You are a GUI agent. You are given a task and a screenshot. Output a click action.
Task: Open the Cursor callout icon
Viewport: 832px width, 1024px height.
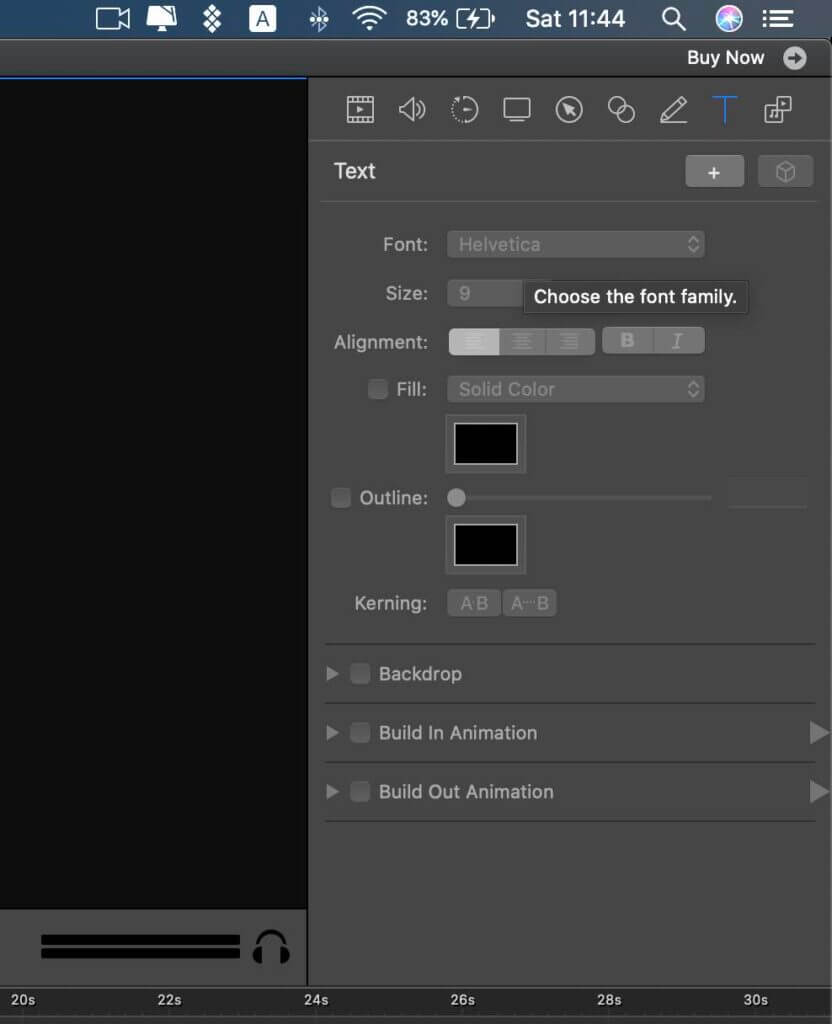pos(569,110)
